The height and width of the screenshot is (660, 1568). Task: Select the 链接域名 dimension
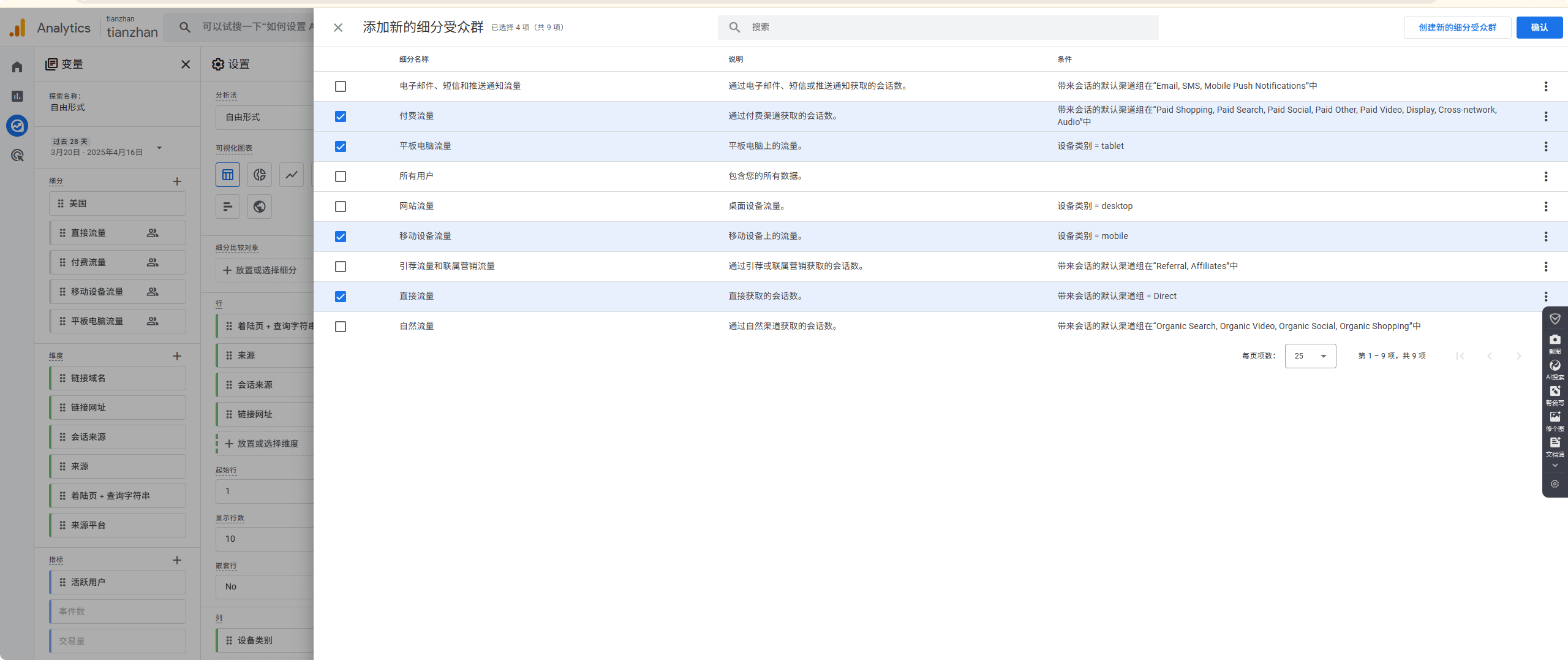[118, 378]
